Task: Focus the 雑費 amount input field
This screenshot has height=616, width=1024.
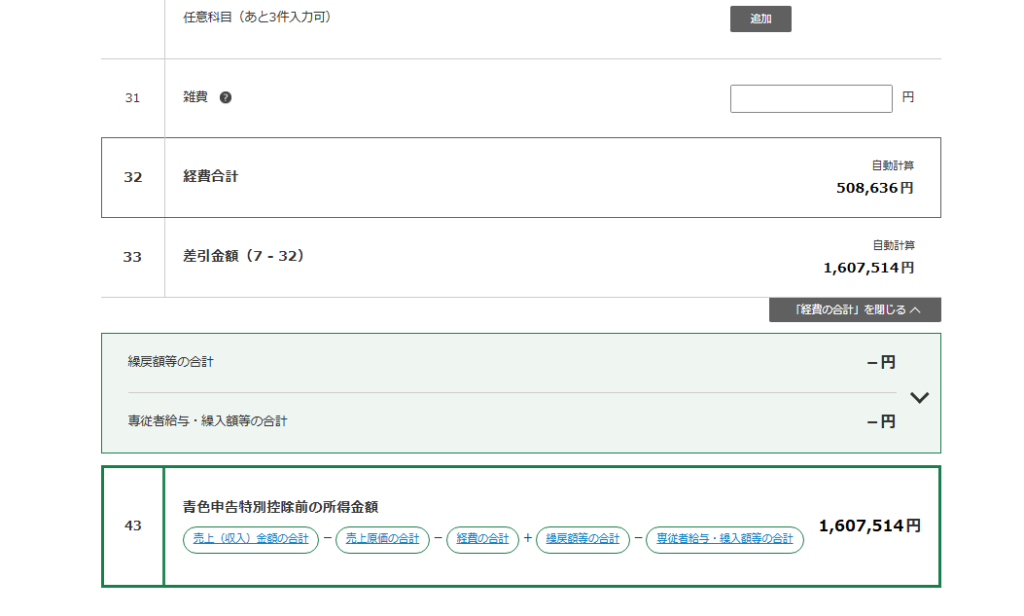Action: (x=811, y=99)
